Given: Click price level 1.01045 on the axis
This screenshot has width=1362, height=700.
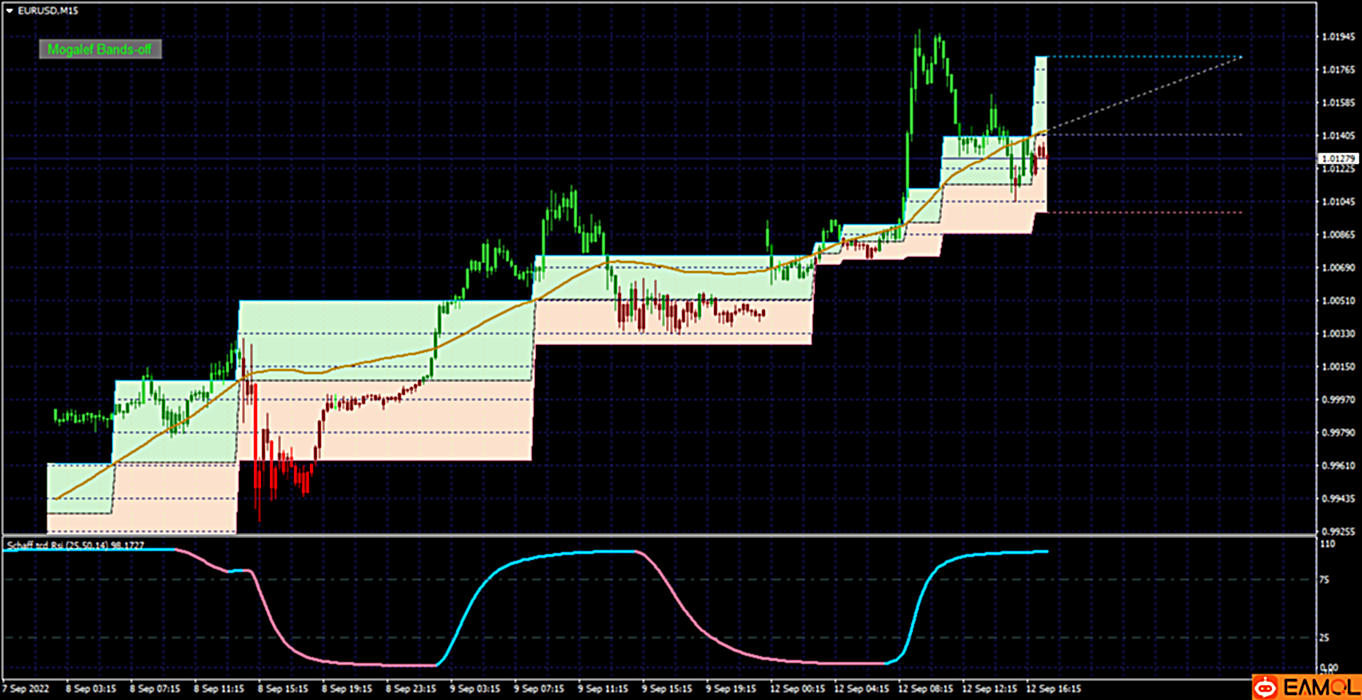Looking at the screenshot, I should click(x=1337, y=201).
